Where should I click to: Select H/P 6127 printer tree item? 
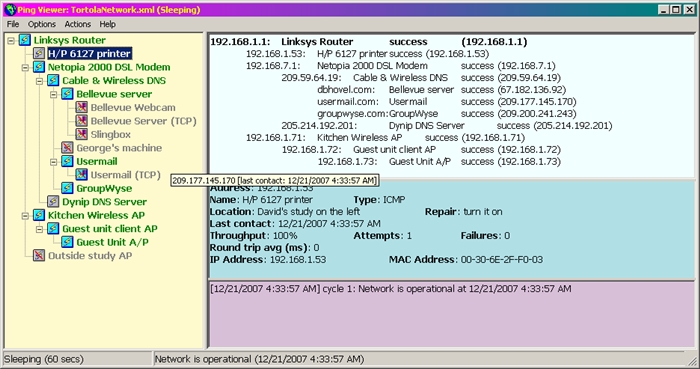coord(89,54)
